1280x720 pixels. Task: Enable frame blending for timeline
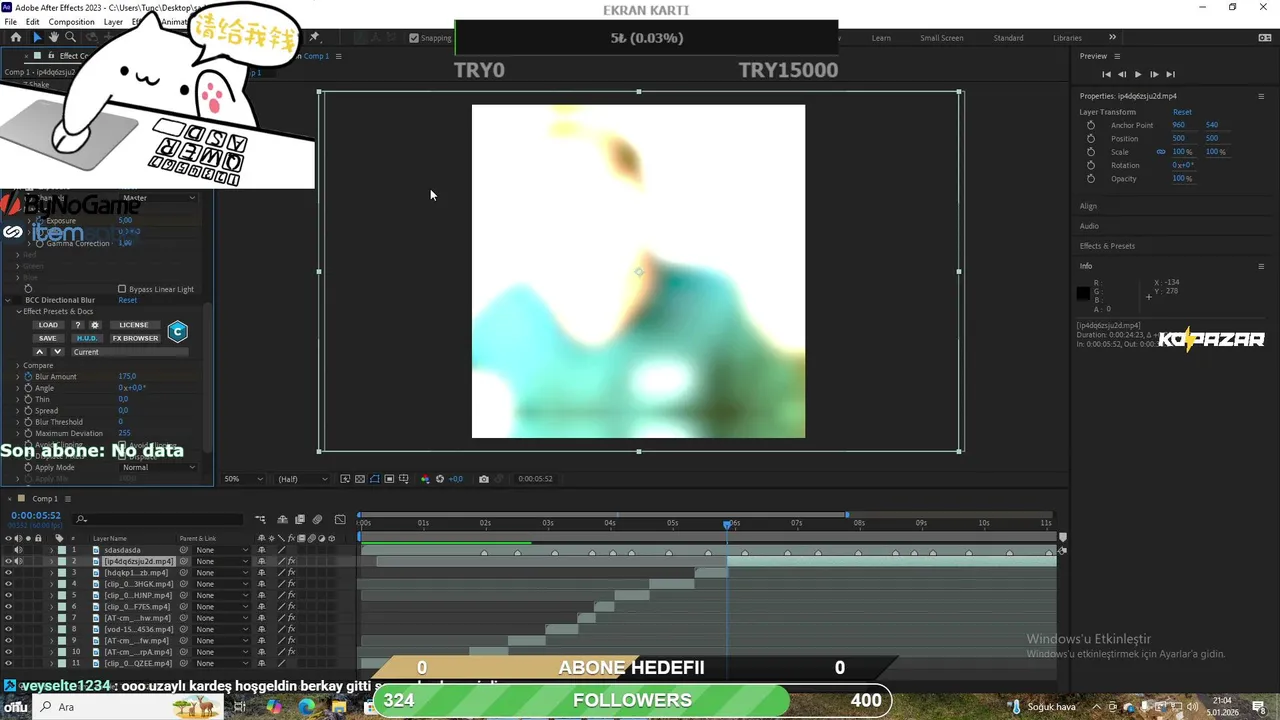pos(299,520)
